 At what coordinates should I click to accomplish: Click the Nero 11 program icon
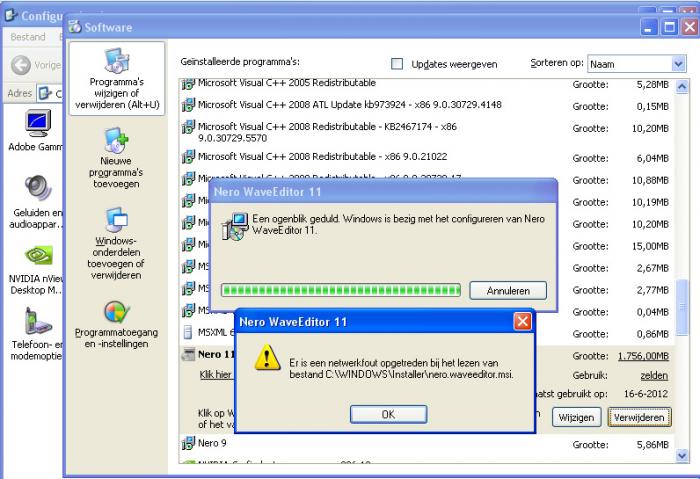[x=188, y=354]
